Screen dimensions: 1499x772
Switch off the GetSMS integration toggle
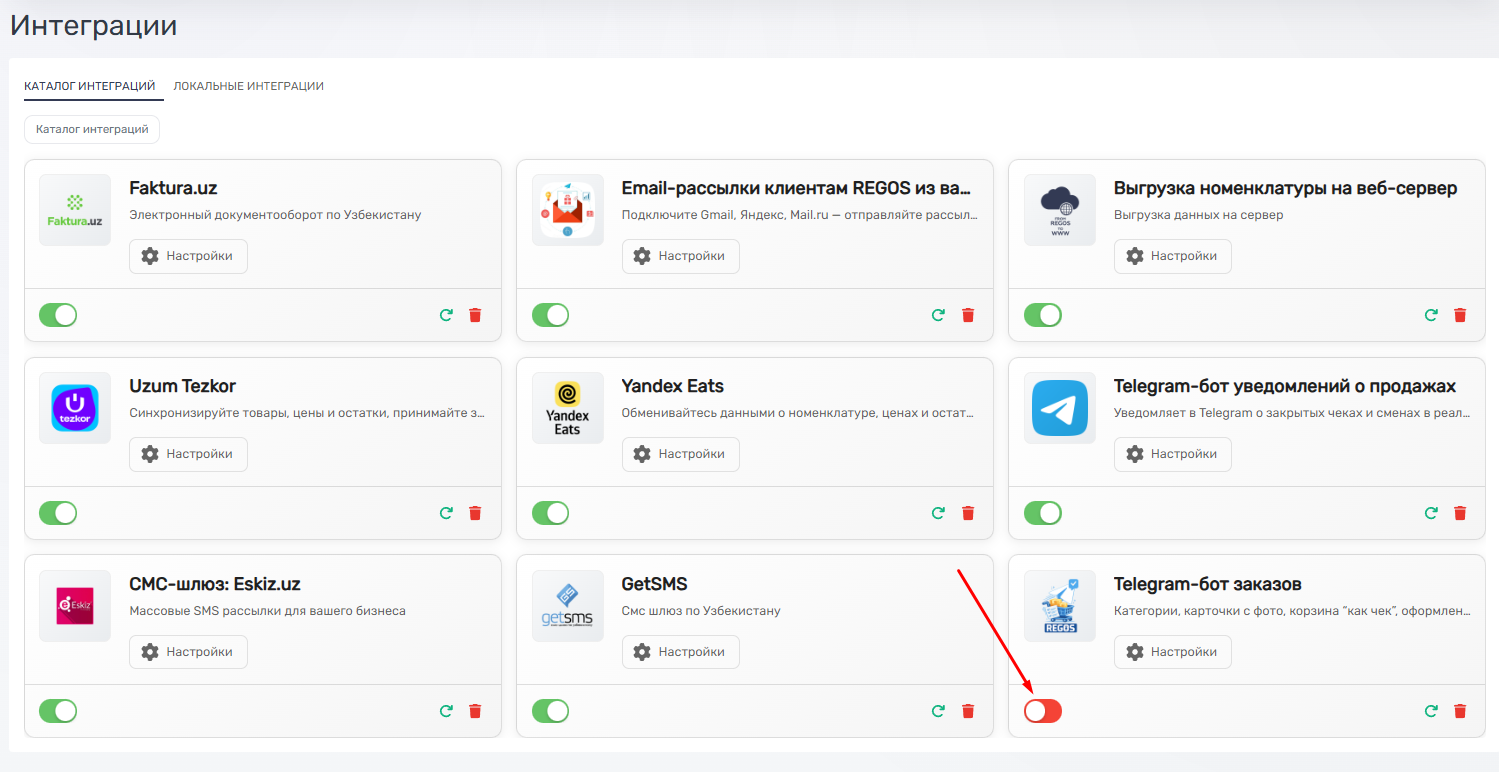(x=550, y=711)
